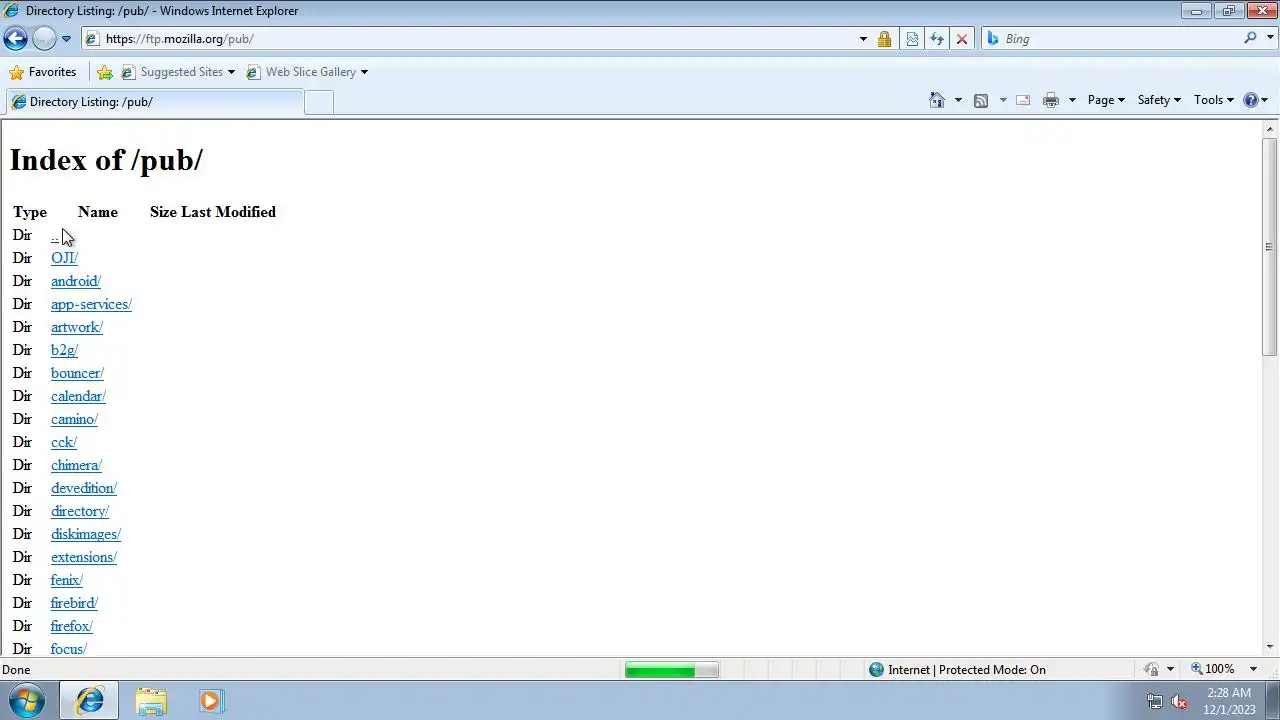Open the address bar autocomplete dropdown
The width and height of the screenshot is (1280, 720).
[863, 39]
